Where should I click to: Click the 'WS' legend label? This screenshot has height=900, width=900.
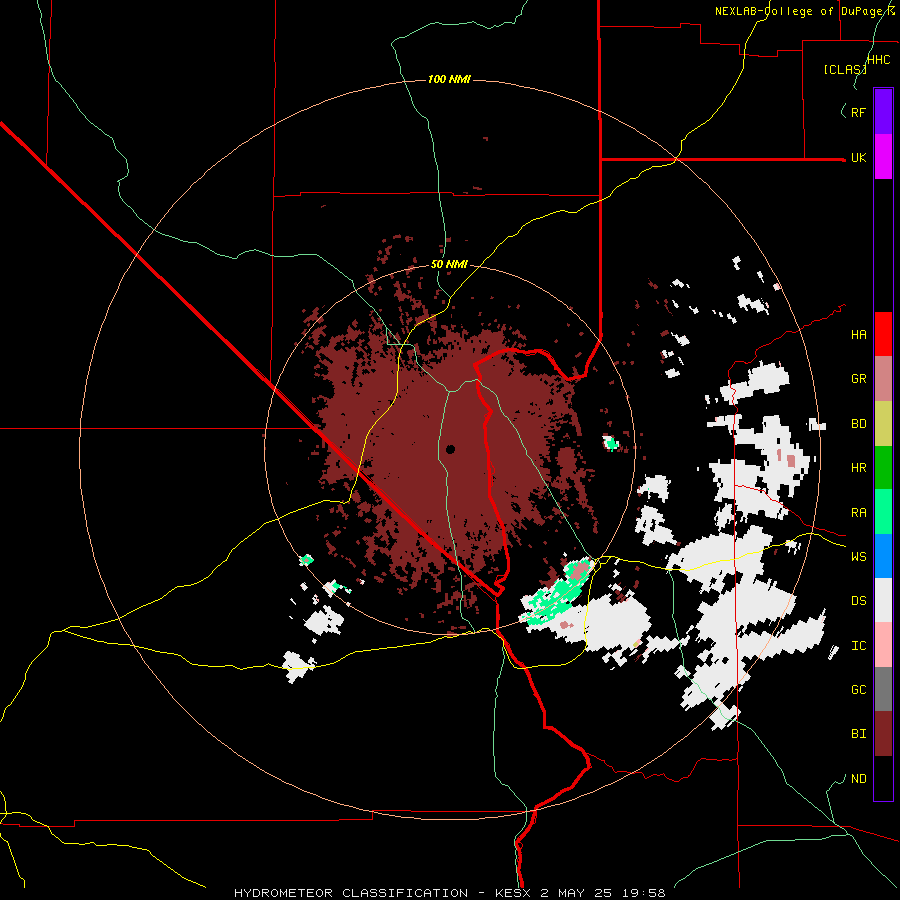[x=858, y=557]
